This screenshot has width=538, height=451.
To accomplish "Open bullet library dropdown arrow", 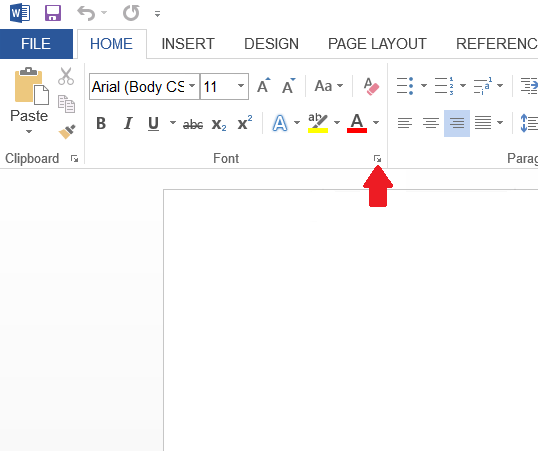I will click(424, 86).
